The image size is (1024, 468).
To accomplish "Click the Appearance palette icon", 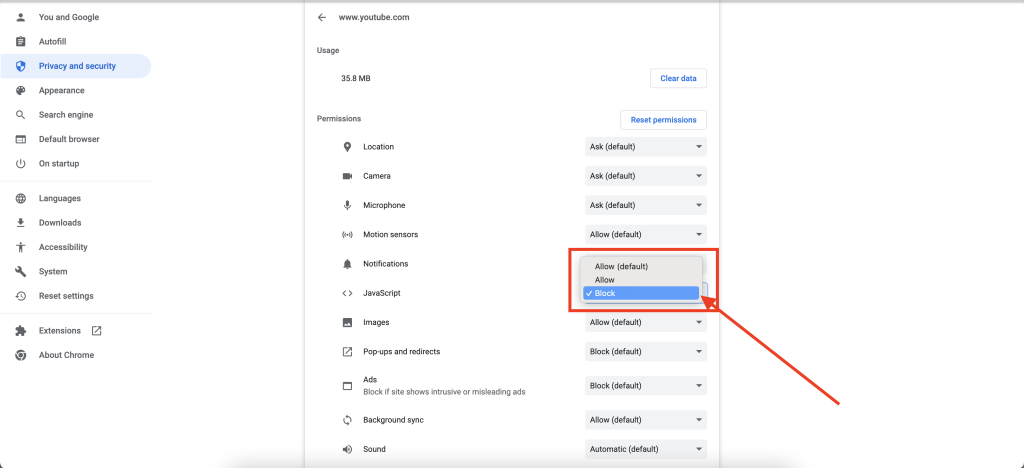I will tap(20, 91).
